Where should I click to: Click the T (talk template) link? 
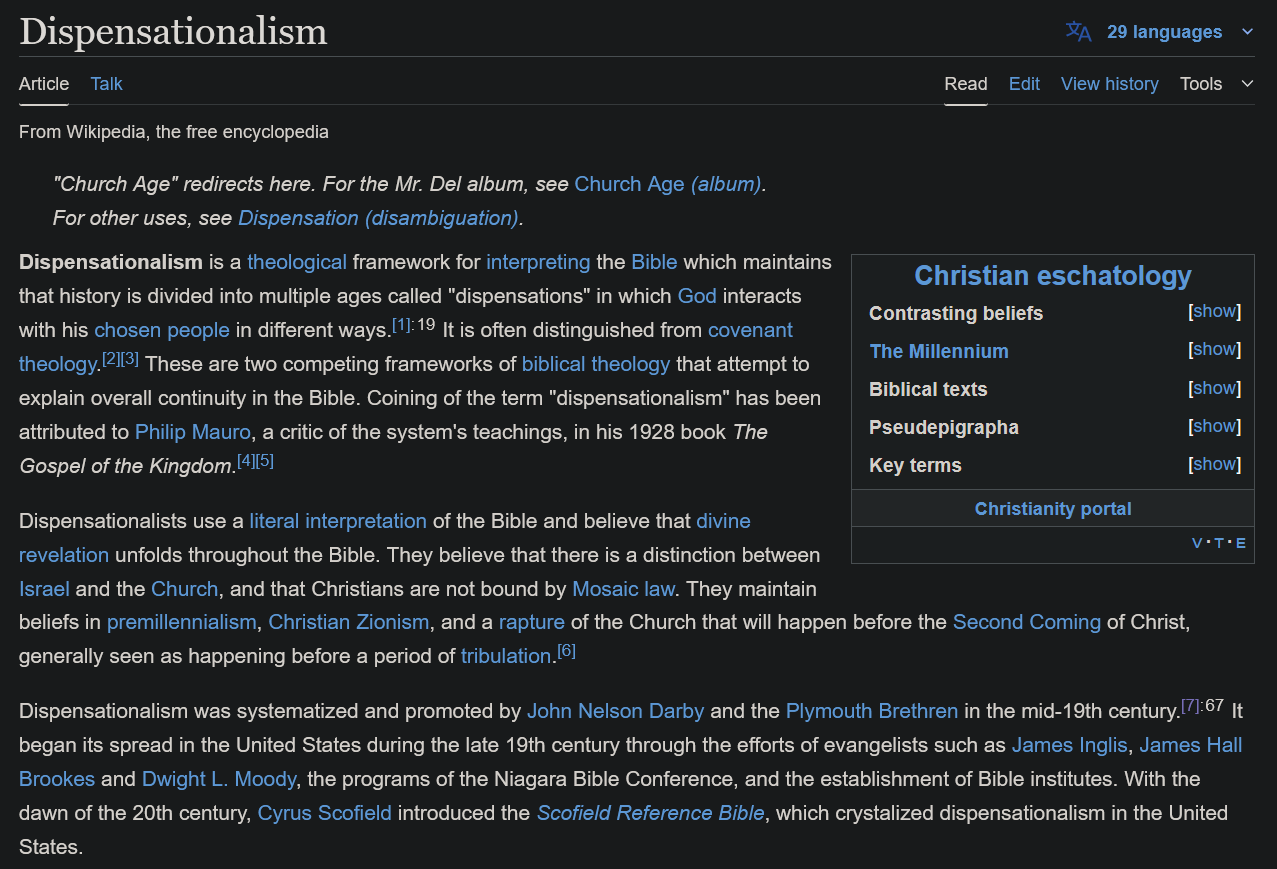click(1219, 543)
